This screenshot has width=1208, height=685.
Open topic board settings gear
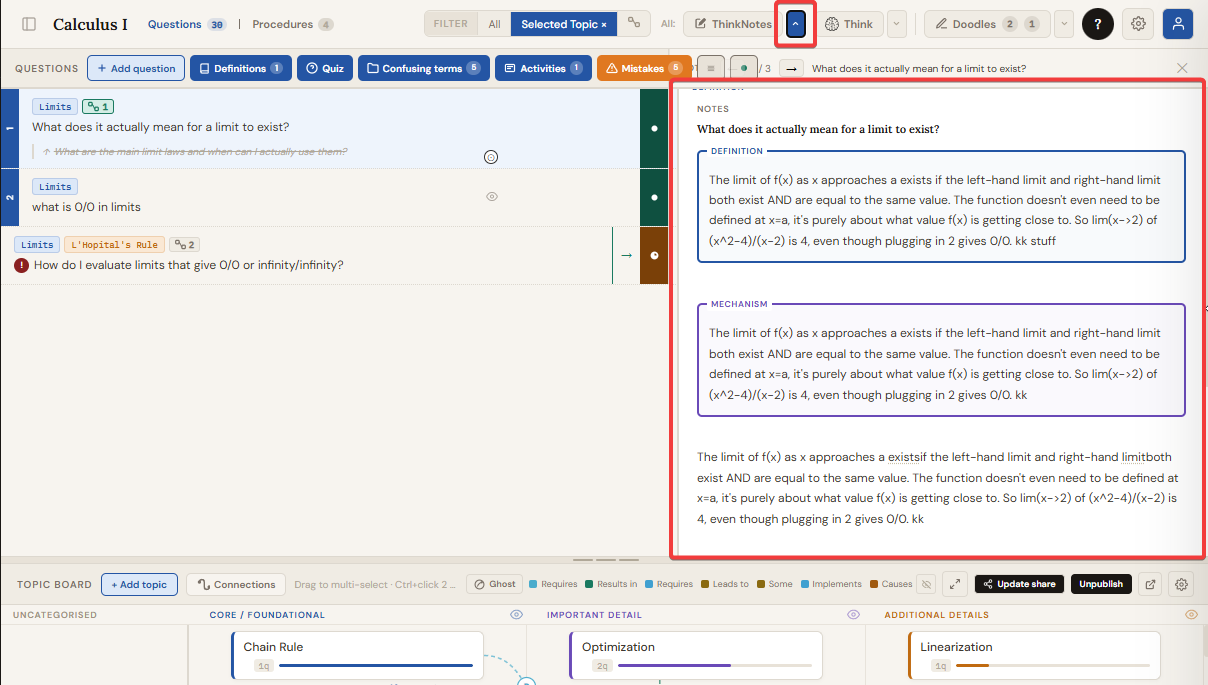(1181, 584)
